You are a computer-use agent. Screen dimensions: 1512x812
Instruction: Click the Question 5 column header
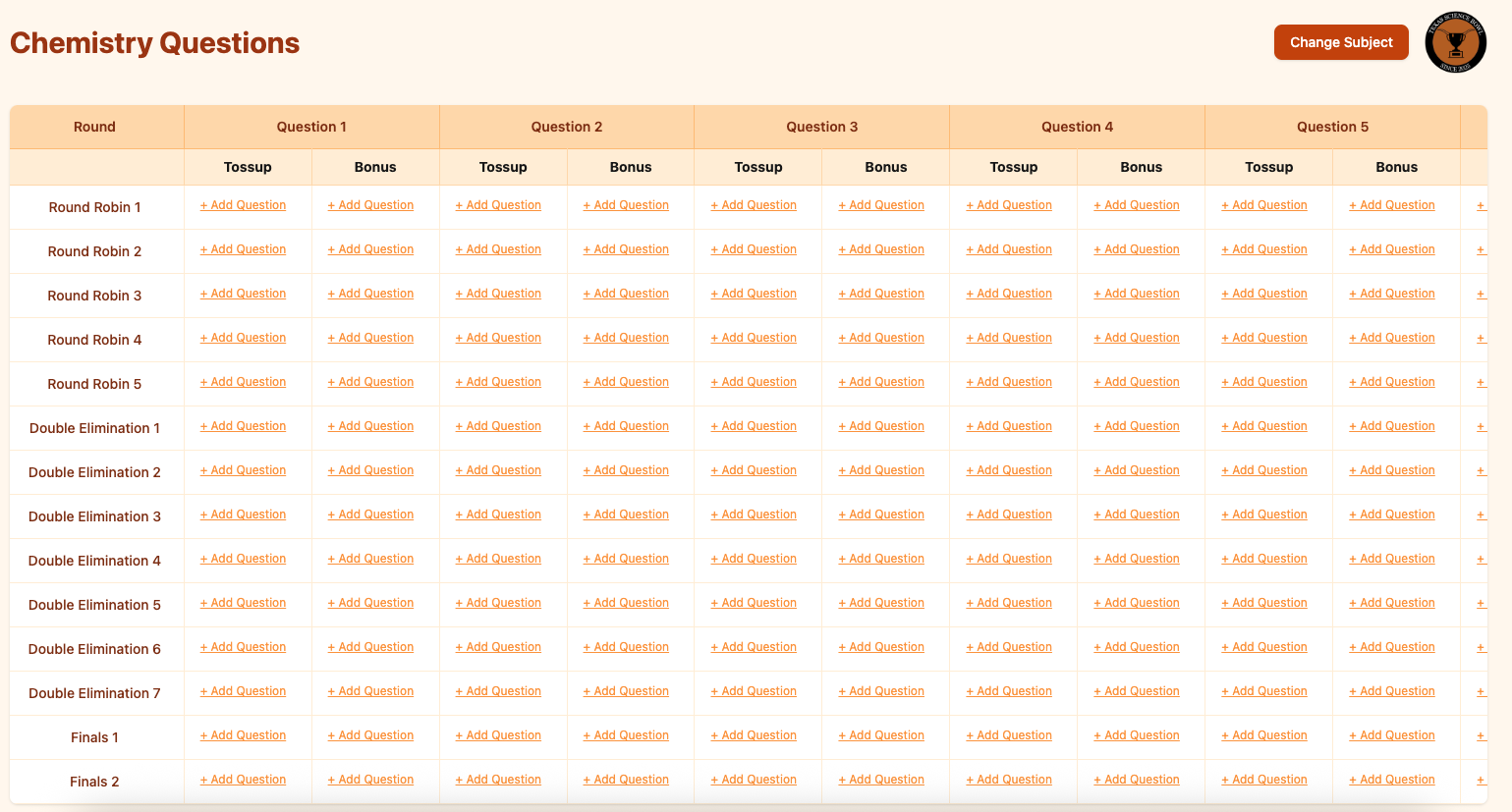(x=1333, y=127)
